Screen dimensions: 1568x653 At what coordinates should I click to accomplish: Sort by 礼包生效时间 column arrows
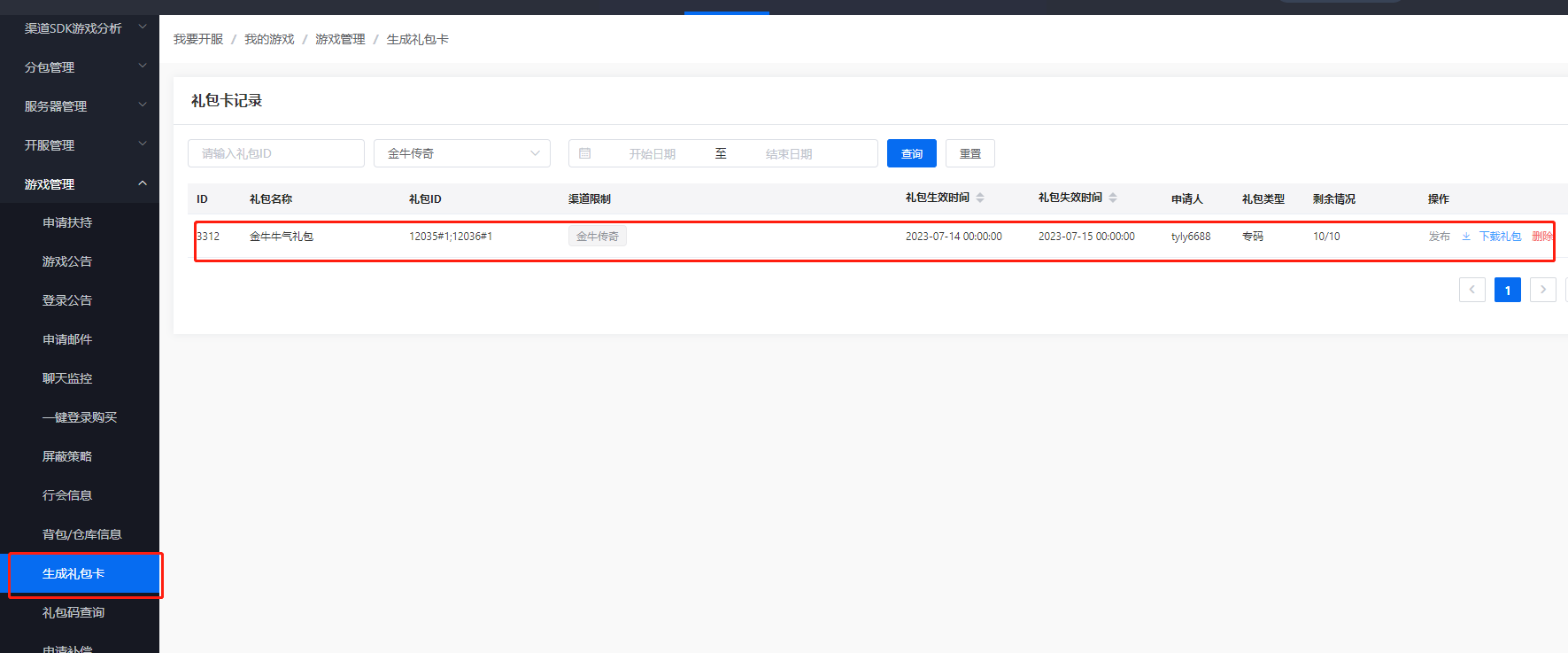click(980, 198)
